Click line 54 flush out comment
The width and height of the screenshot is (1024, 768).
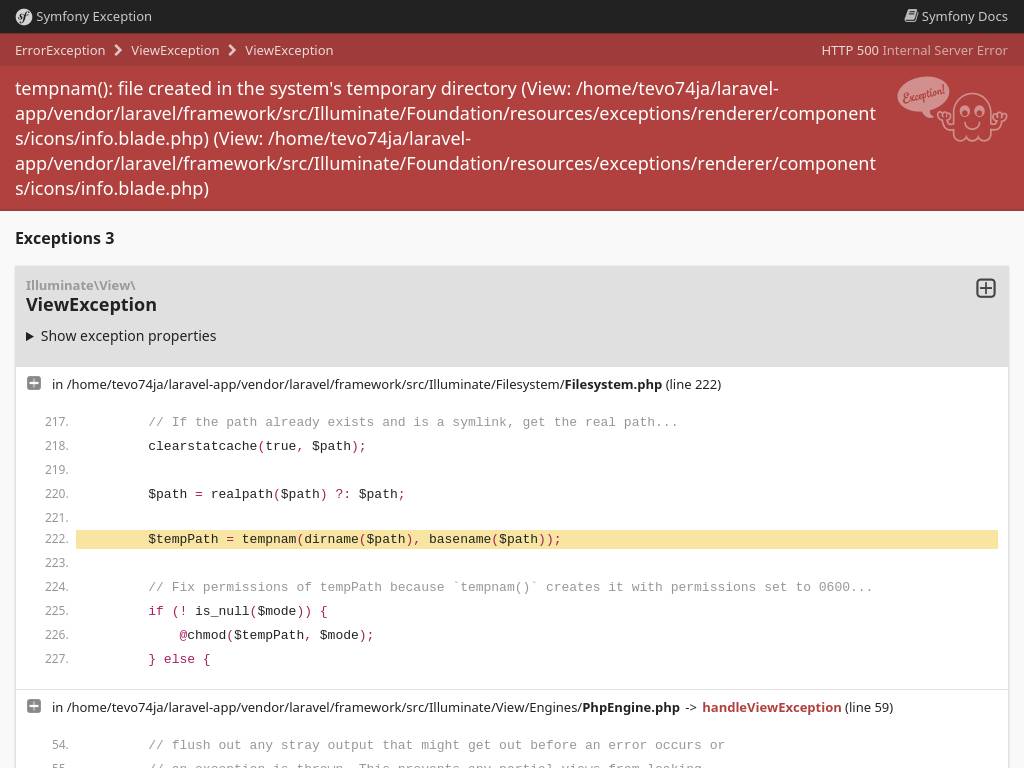[x=436, y=745]
